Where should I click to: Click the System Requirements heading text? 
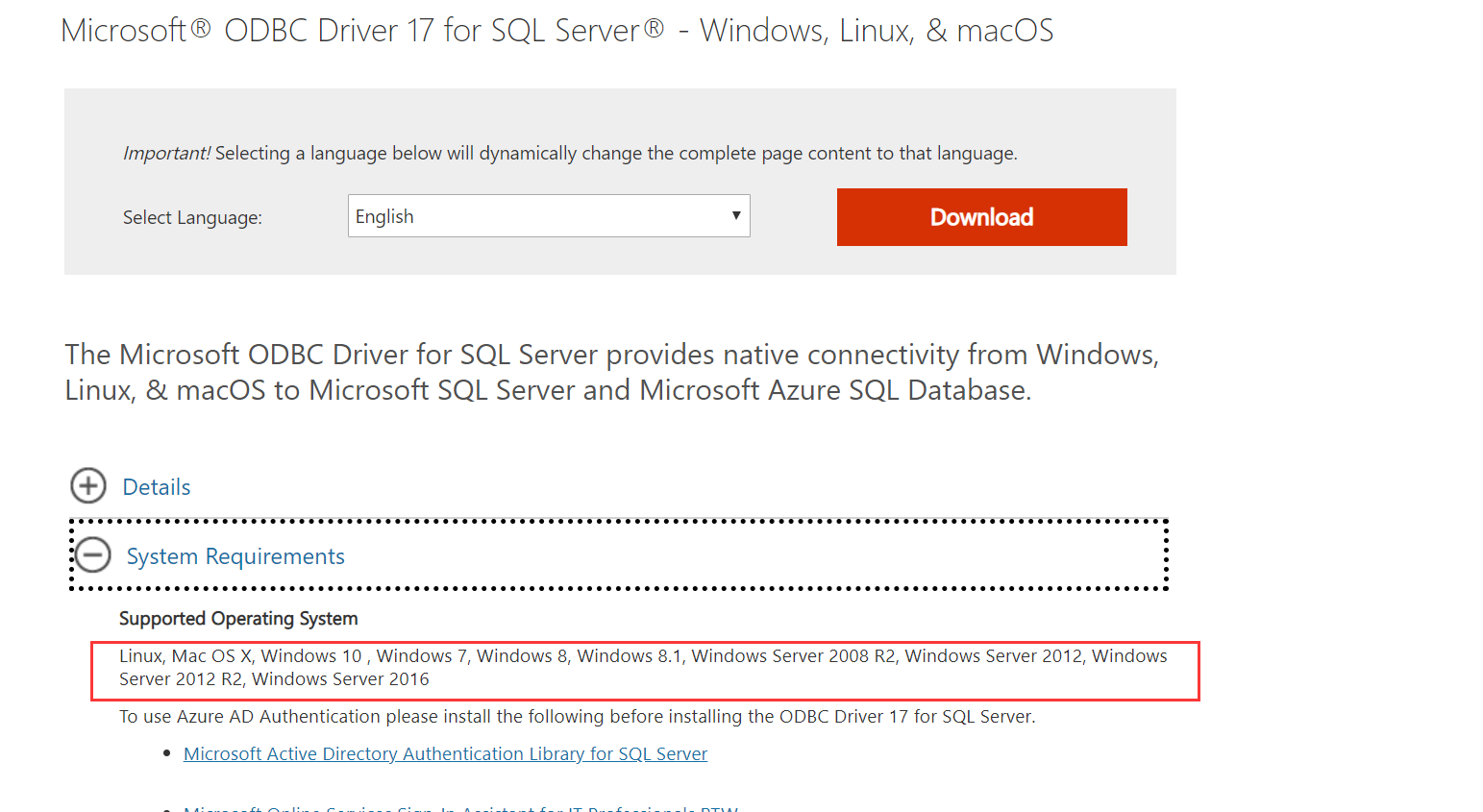[x=235, y=556]
